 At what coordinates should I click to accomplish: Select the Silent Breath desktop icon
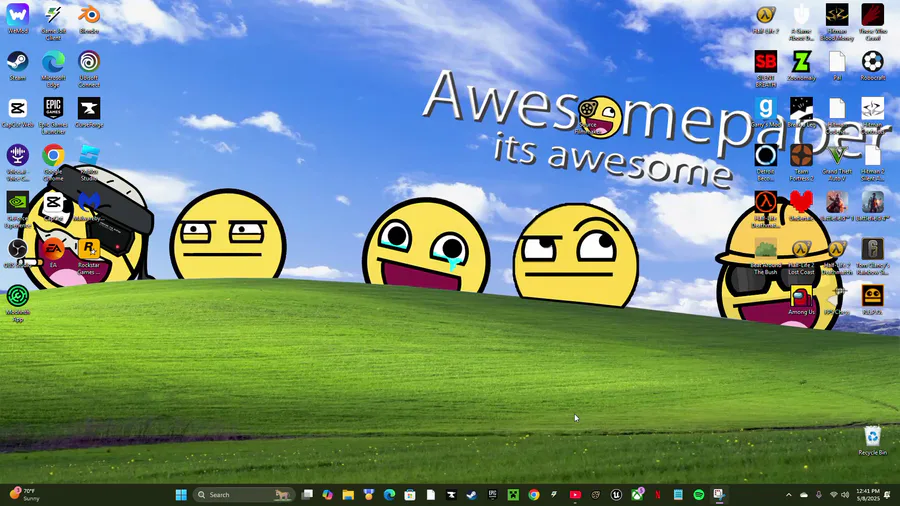point(766,69)
